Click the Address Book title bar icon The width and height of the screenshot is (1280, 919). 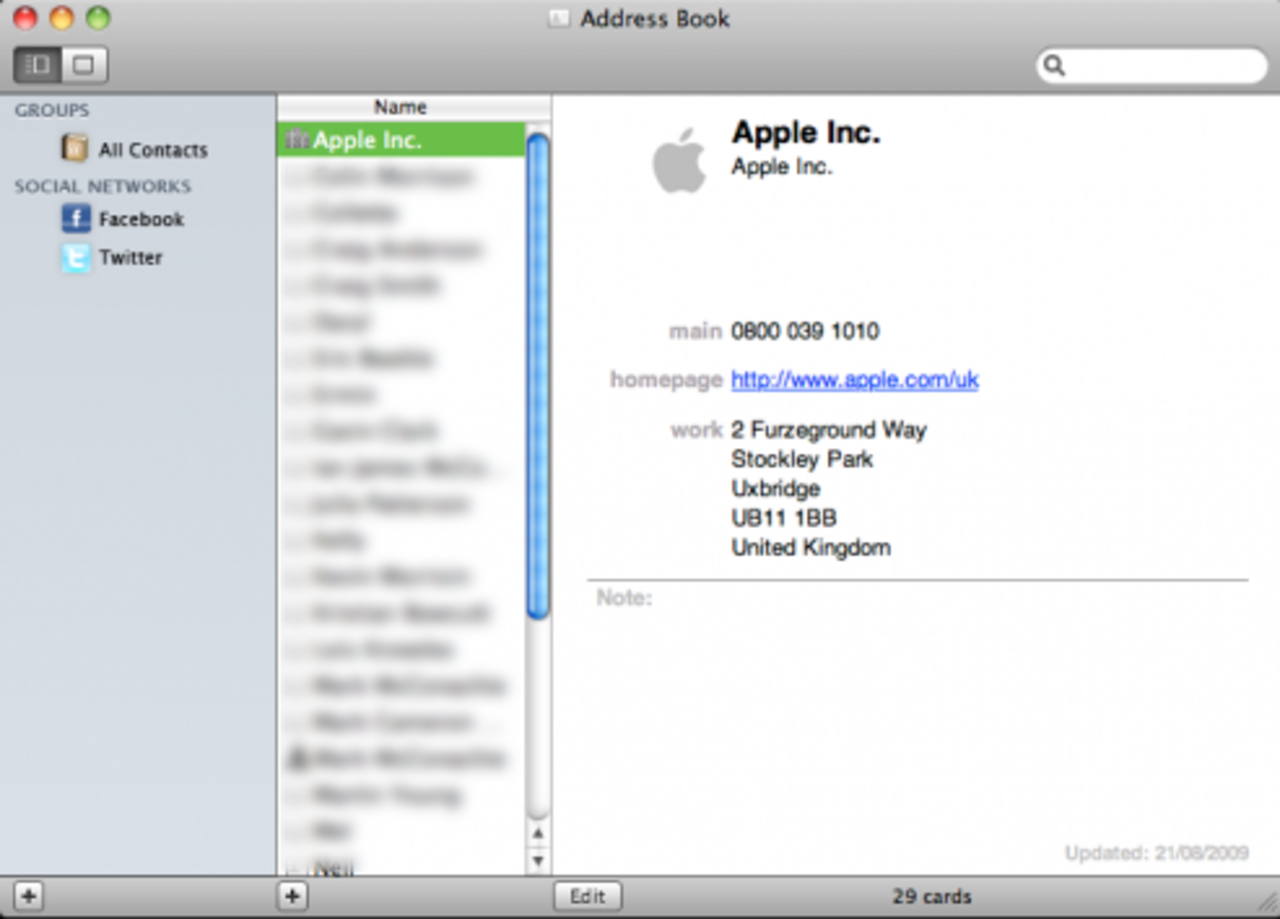pyautogui.click(x=560, y=19)
